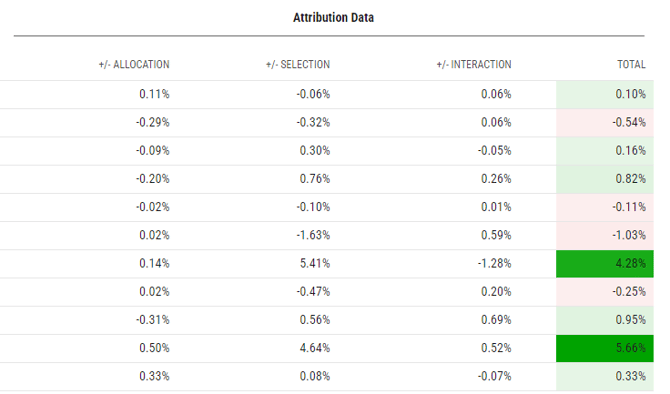Click the dark green 5.66% total cell
Viewport: 670px width, 394px height.
605,348
